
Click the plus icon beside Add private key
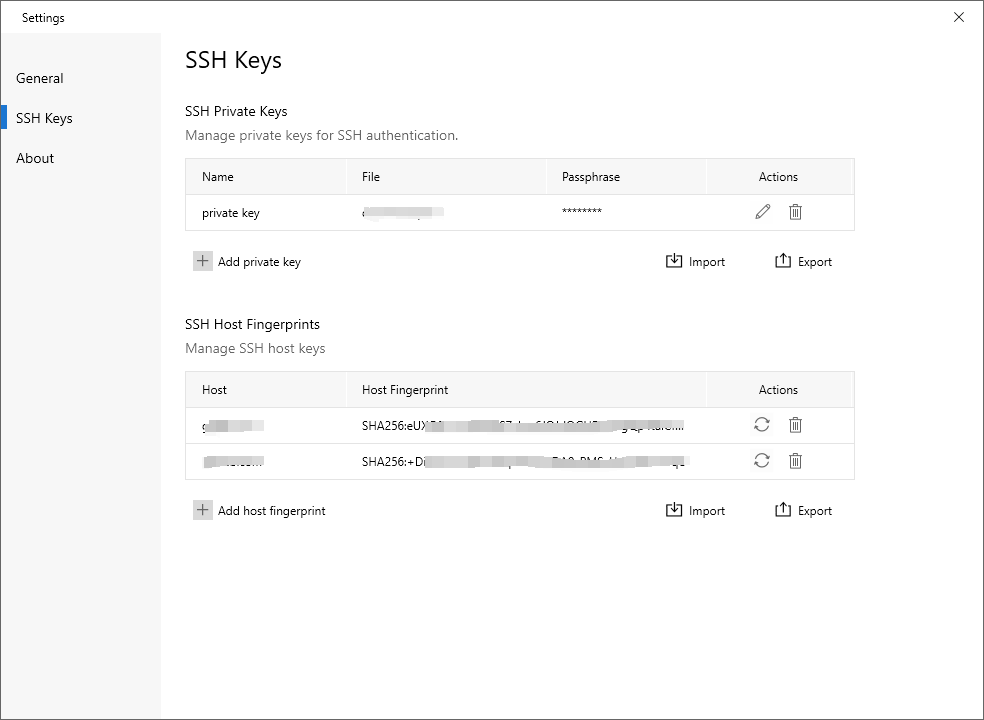pyautogui.click(x=203, y=260)
